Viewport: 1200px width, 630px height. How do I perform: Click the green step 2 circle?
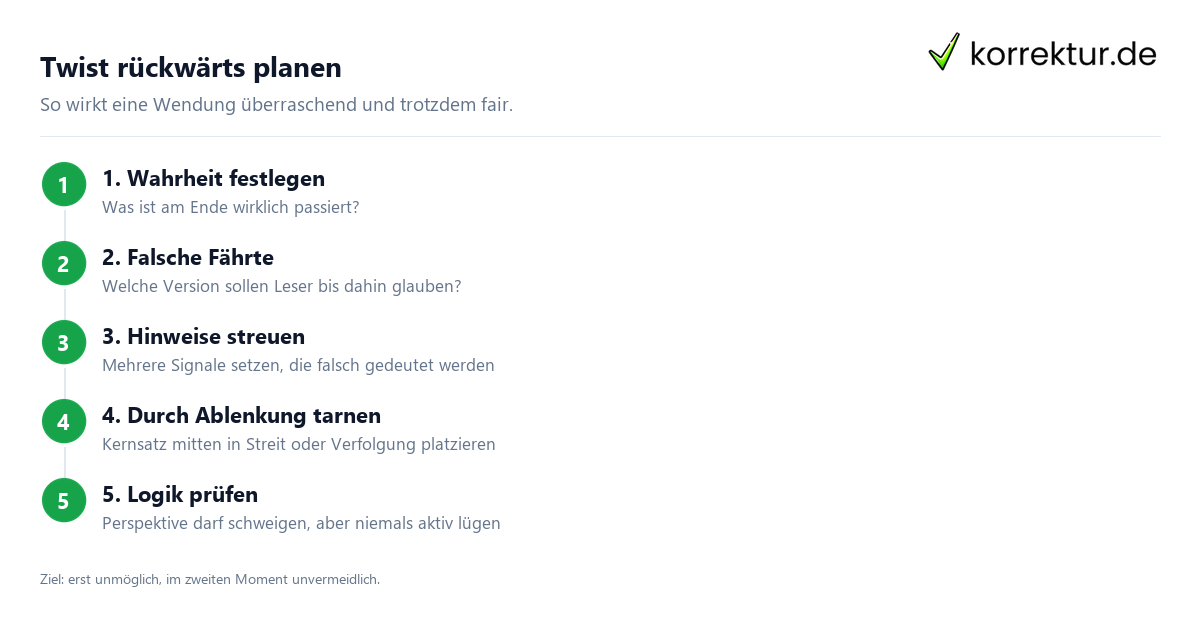click(x=64, y=264)
